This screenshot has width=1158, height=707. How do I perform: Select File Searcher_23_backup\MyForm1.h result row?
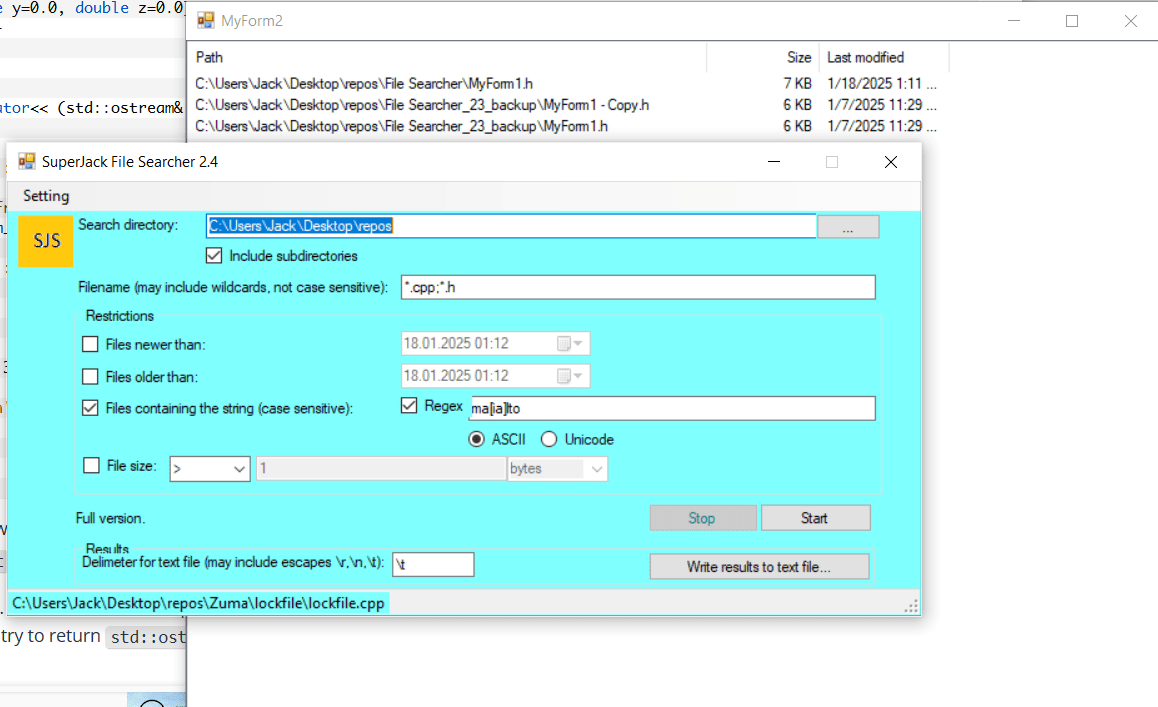[565, 126]
